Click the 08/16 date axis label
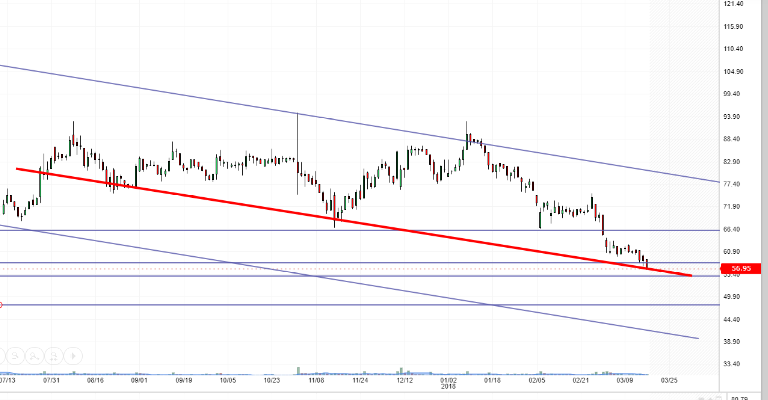The image size is (768, 400). point(95,380)
